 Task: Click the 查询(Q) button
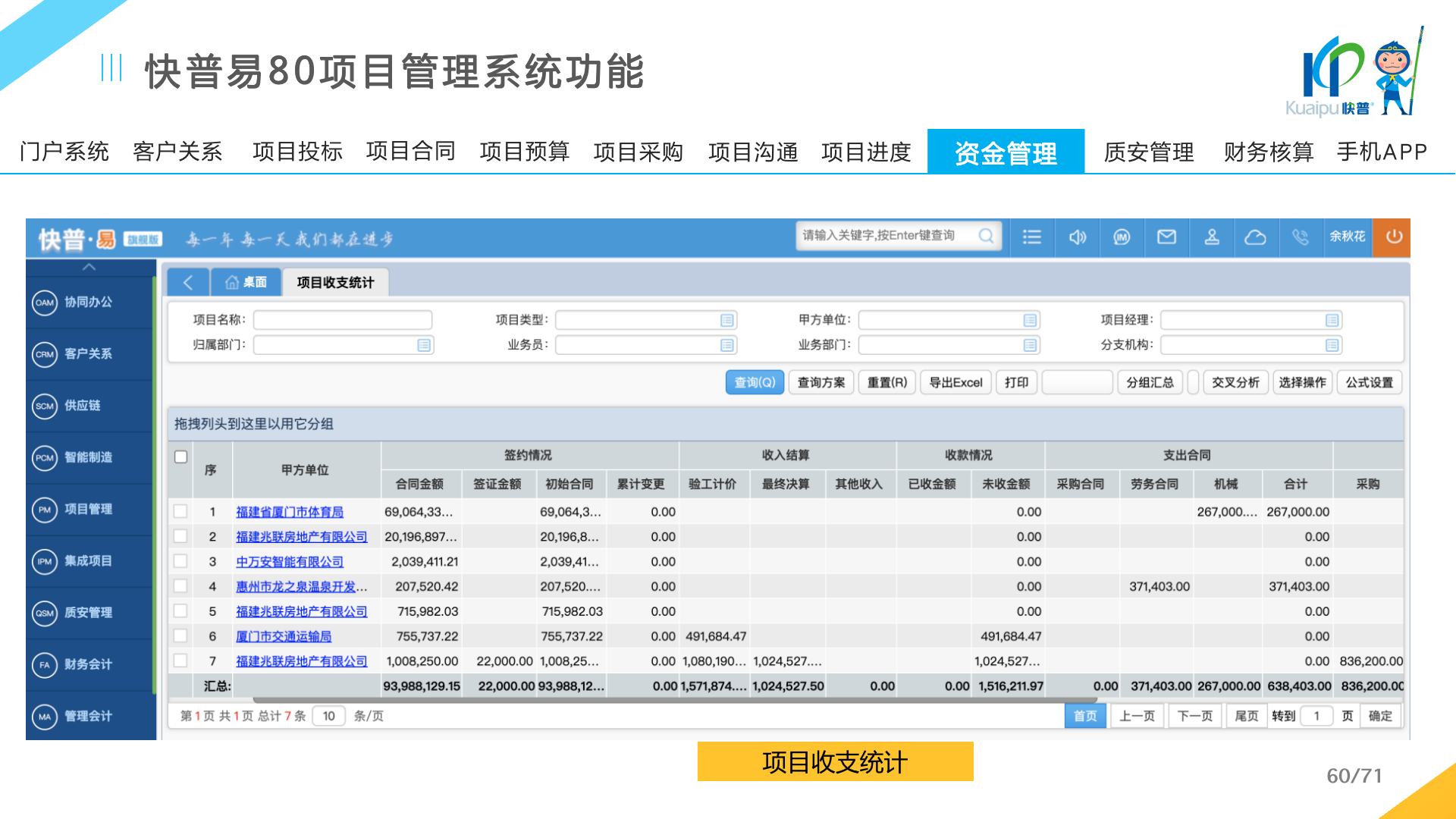coord(754,382)
